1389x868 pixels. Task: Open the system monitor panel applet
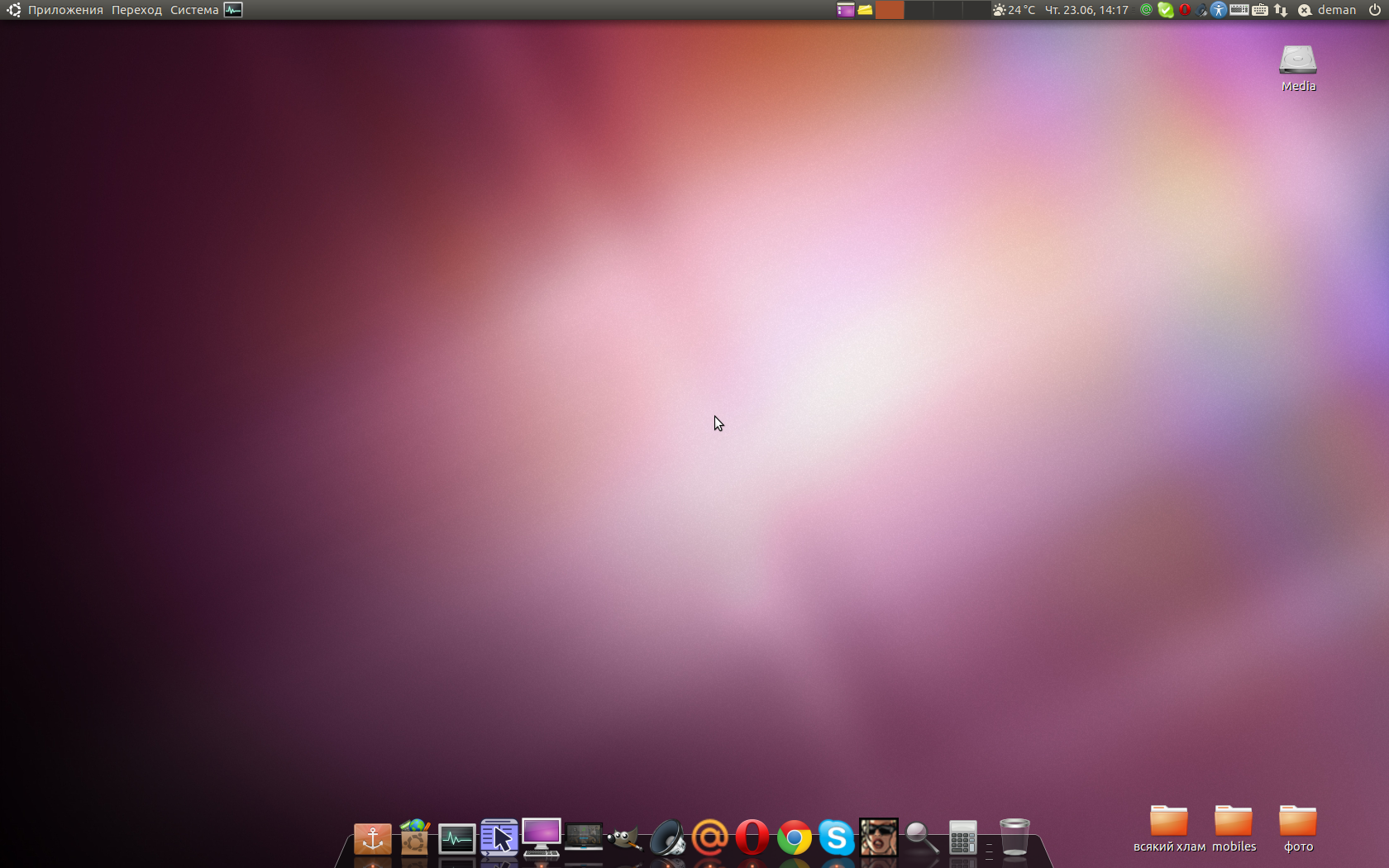pyautogui.click(x=233, y=10)
